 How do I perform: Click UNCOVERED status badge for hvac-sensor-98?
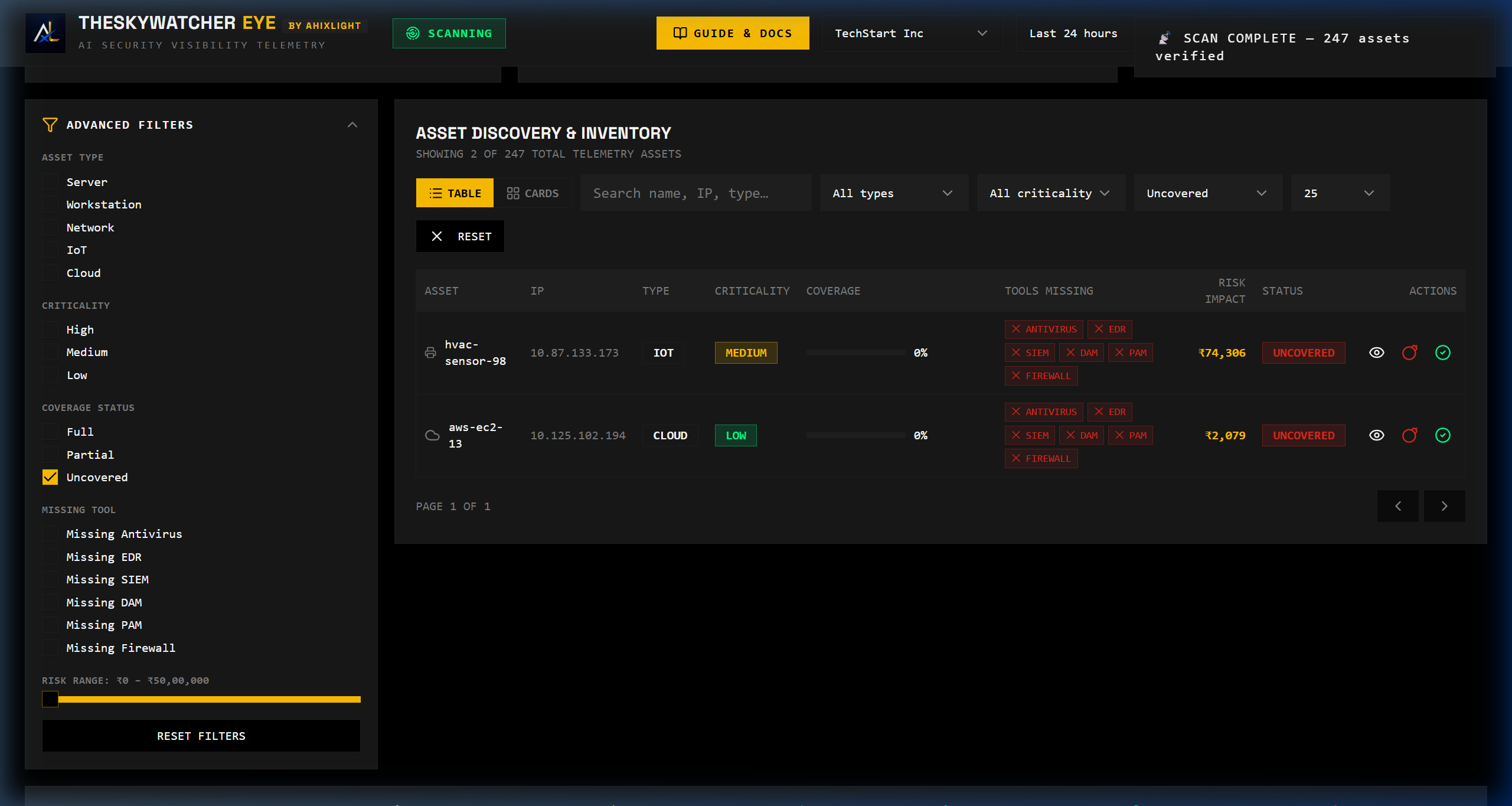coord(1304,353)
